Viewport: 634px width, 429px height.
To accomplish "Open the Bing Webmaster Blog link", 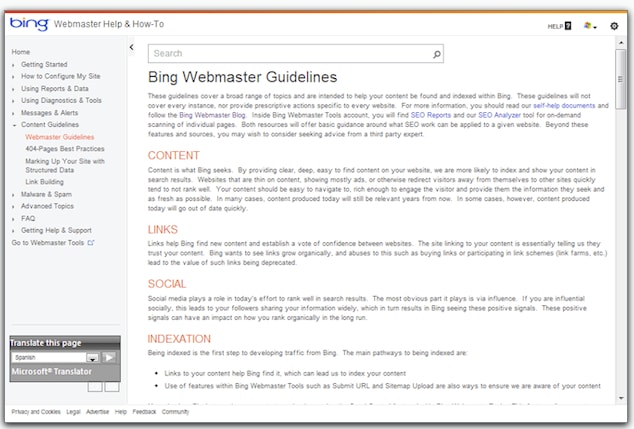I will click(x=212, y=115).
